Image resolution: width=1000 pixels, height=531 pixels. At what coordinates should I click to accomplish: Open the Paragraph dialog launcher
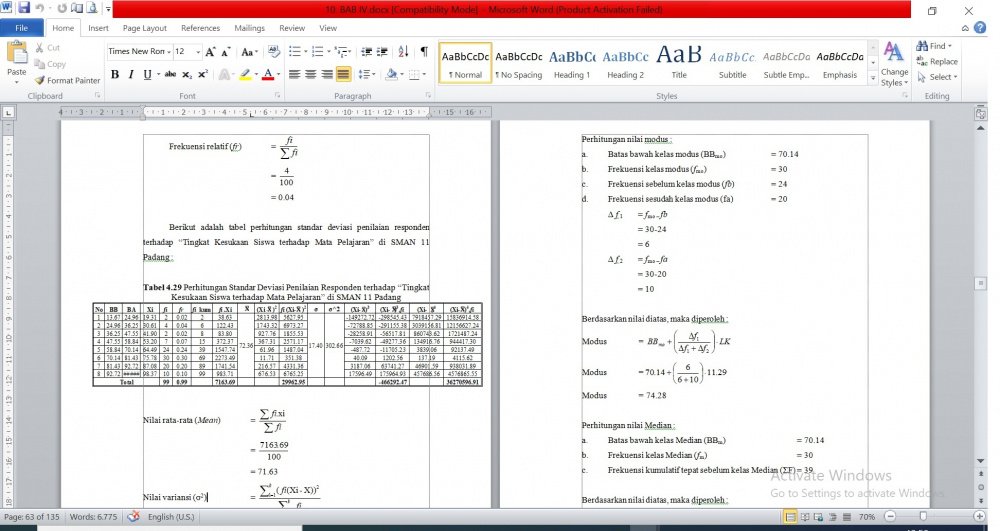tap(428, 95)
